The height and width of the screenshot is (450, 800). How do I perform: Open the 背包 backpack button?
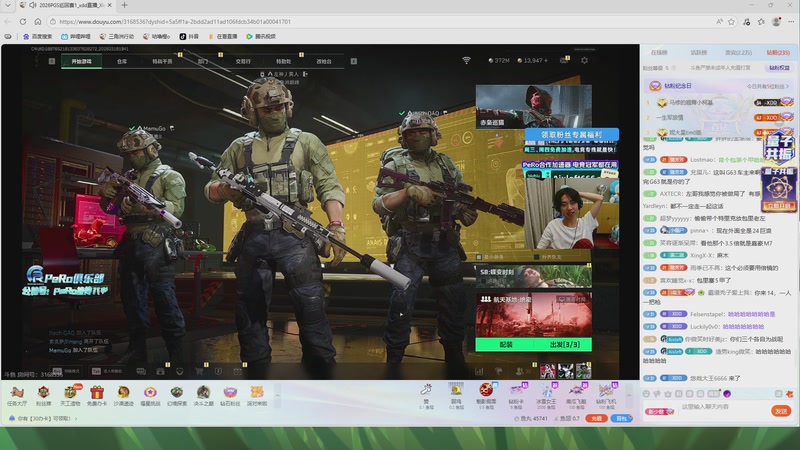[621, 418]
